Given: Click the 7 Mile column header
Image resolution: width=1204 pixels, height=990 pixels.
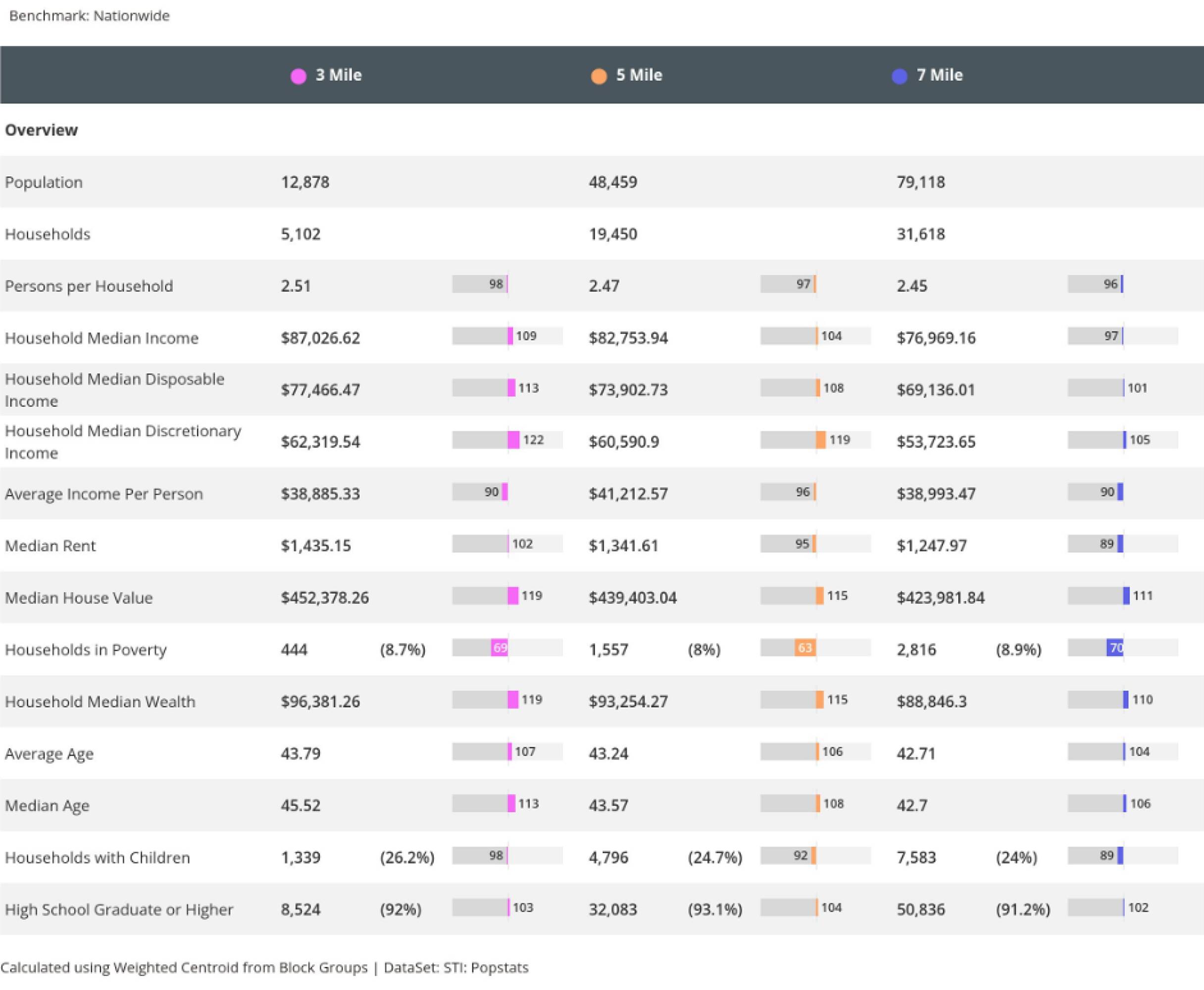Looking at the screenshot, I should pos(939,75).
